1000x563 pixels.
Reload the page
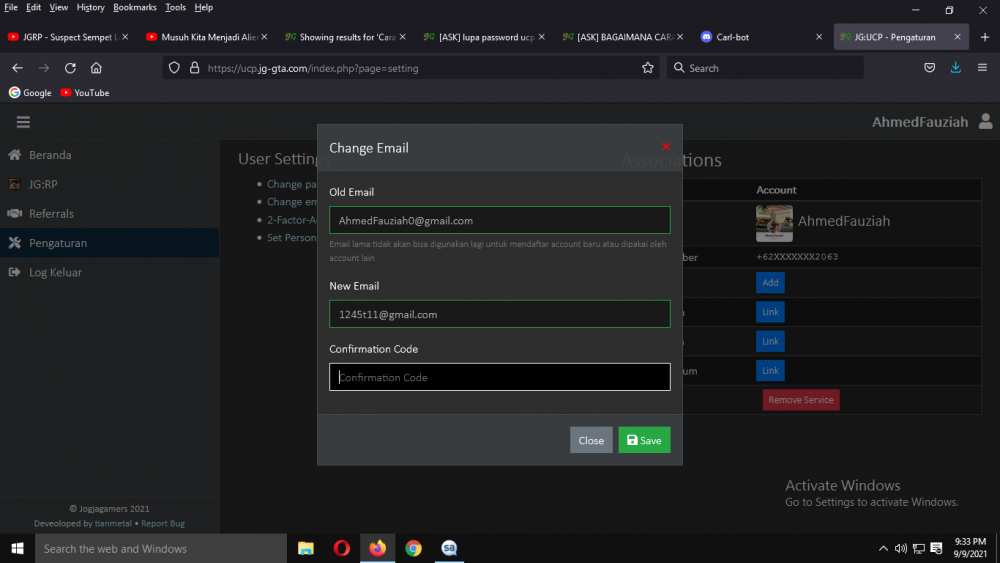coord(70,68)
